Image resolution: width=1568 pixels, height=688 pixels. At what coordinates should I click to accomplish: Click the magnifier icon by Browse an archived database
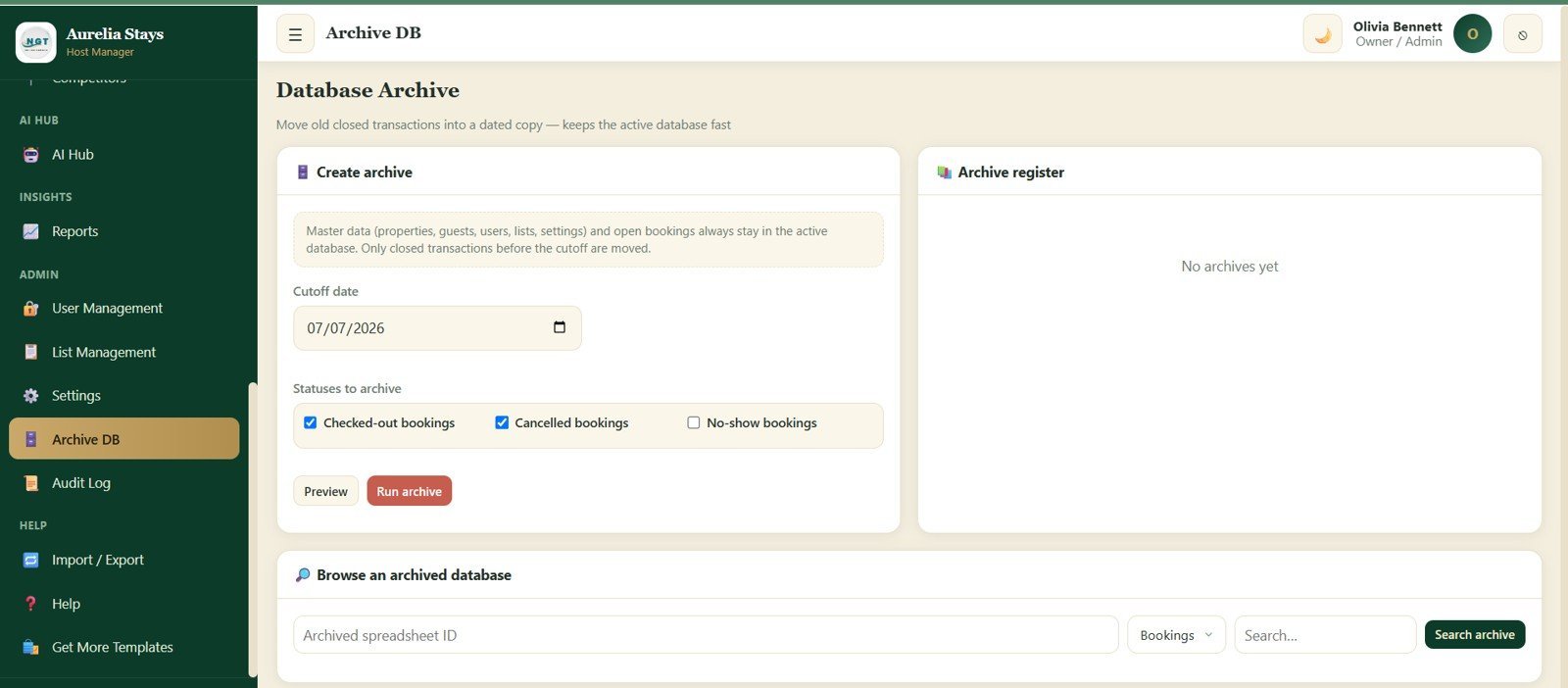point(303,575)
